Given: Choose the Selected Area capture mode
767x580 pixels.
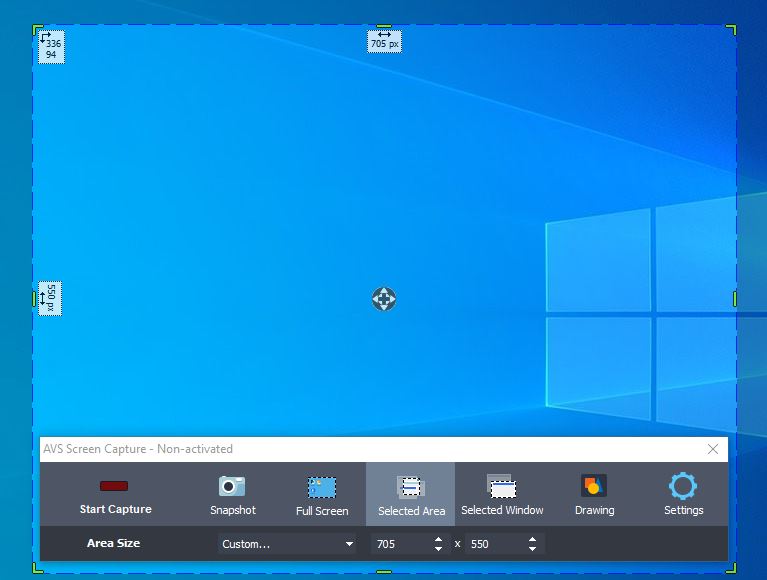Looking at the screenshot, I should click(410, 494).
